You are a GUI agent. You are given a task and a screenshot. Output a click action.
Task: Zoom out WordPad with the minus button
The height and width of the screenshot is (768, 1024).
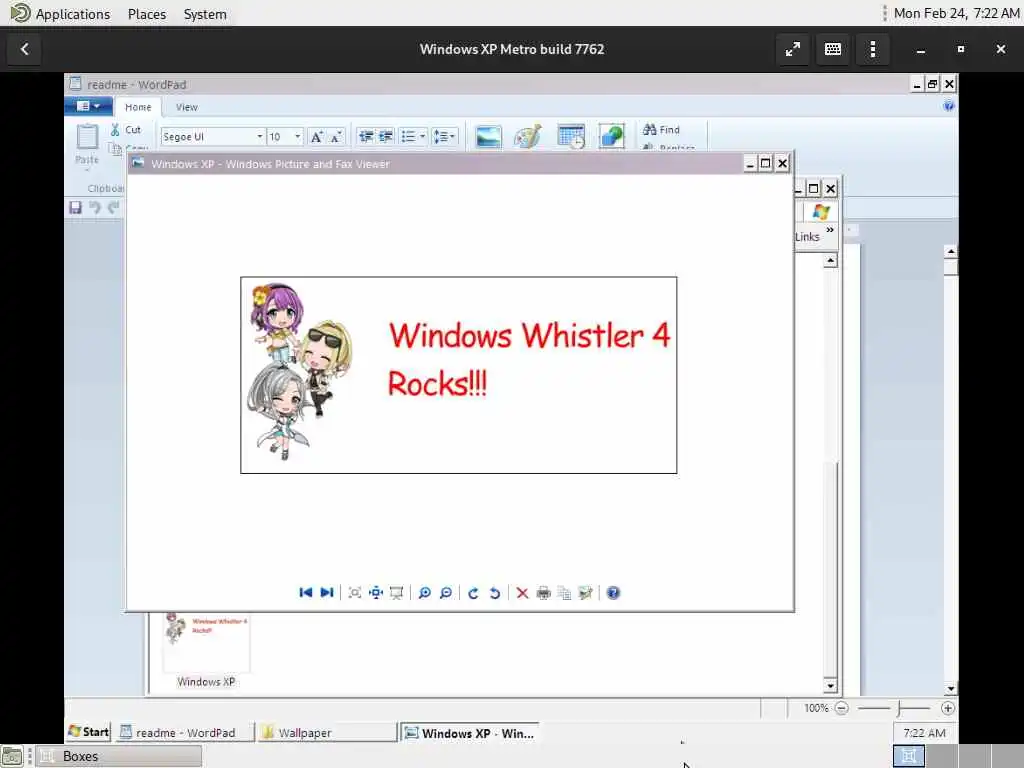[842, 708]
